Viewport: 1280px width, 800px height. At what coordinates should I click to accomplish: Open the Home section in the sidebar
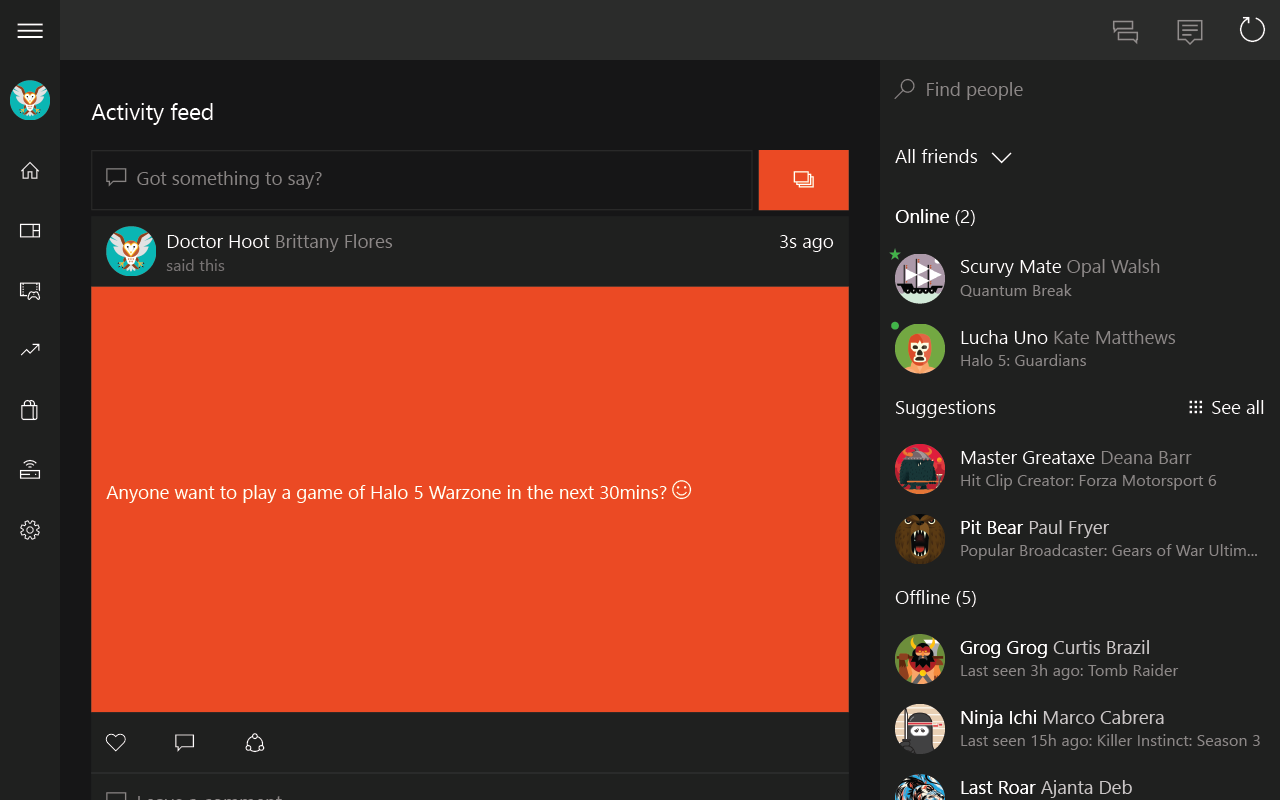click(x=29, y=170)
